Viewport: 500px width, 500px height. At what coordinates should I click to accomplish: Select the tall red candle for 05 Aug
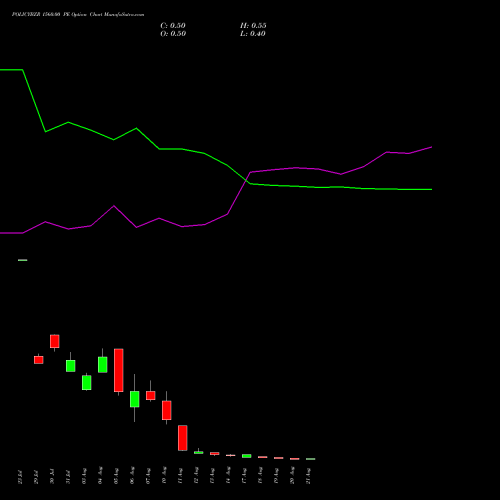tap(119, 370)
